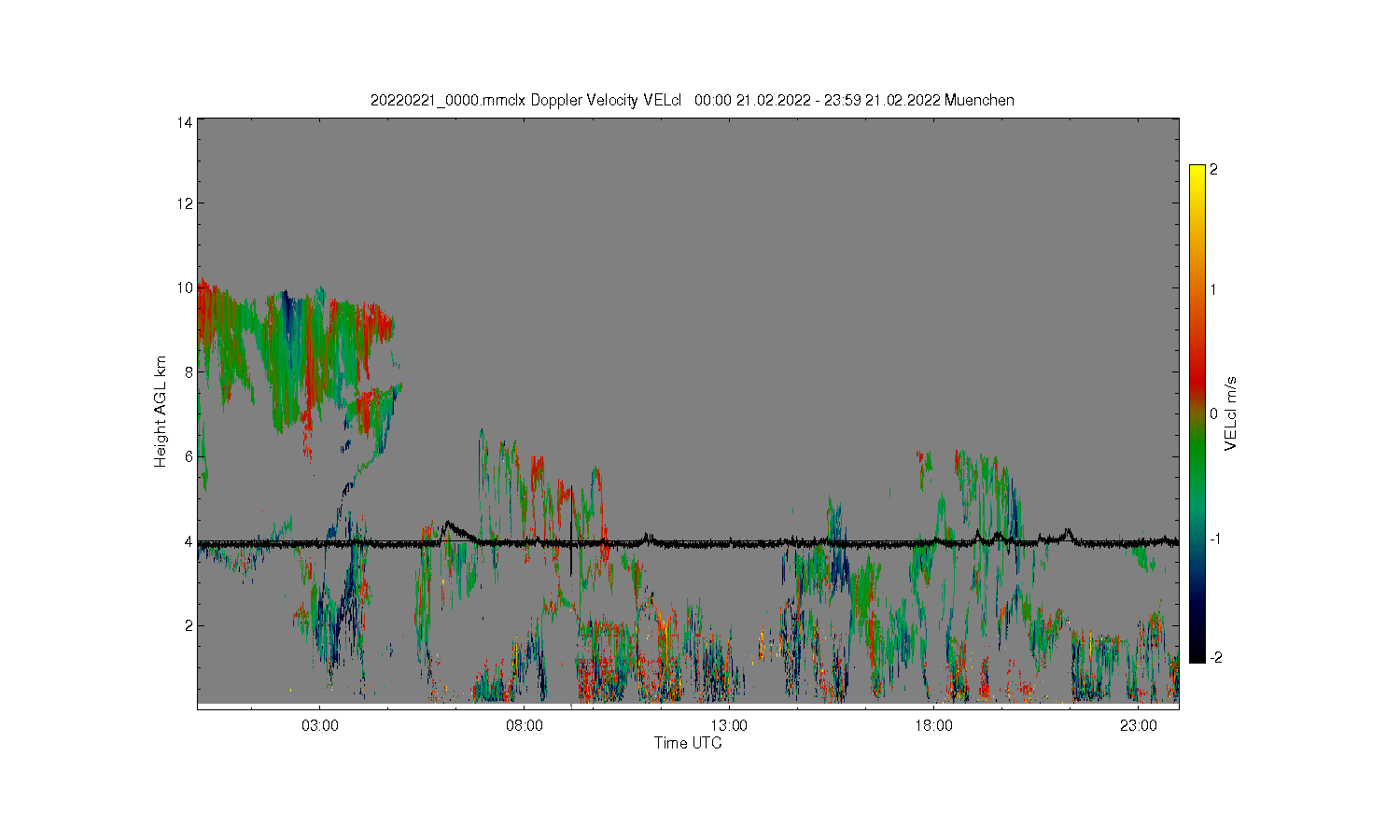
Task: Click the height tick label '2' on the left axis
Action: point(189,625)
